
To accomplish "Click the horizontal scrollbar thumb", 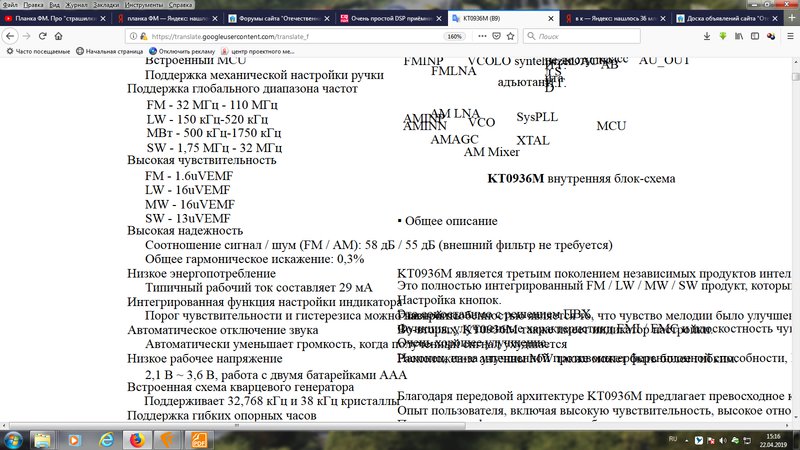I will [237, 426].
